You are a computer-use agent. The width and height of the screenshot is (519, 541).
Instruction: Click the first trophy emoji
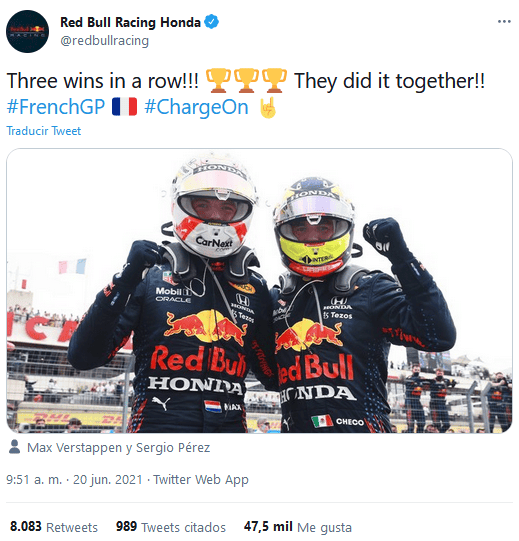[218, 80]
